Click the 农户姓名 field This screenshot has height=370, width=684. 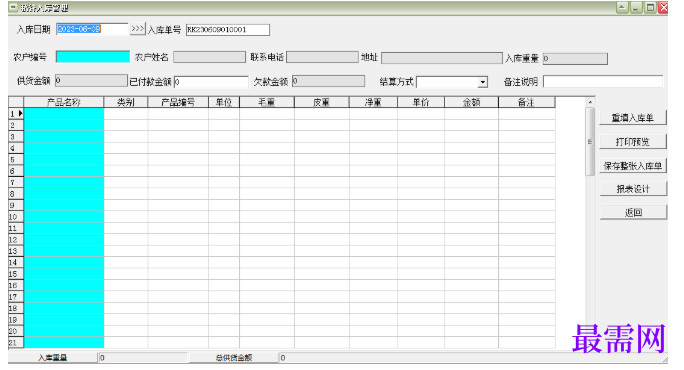[x=209, y=57]
